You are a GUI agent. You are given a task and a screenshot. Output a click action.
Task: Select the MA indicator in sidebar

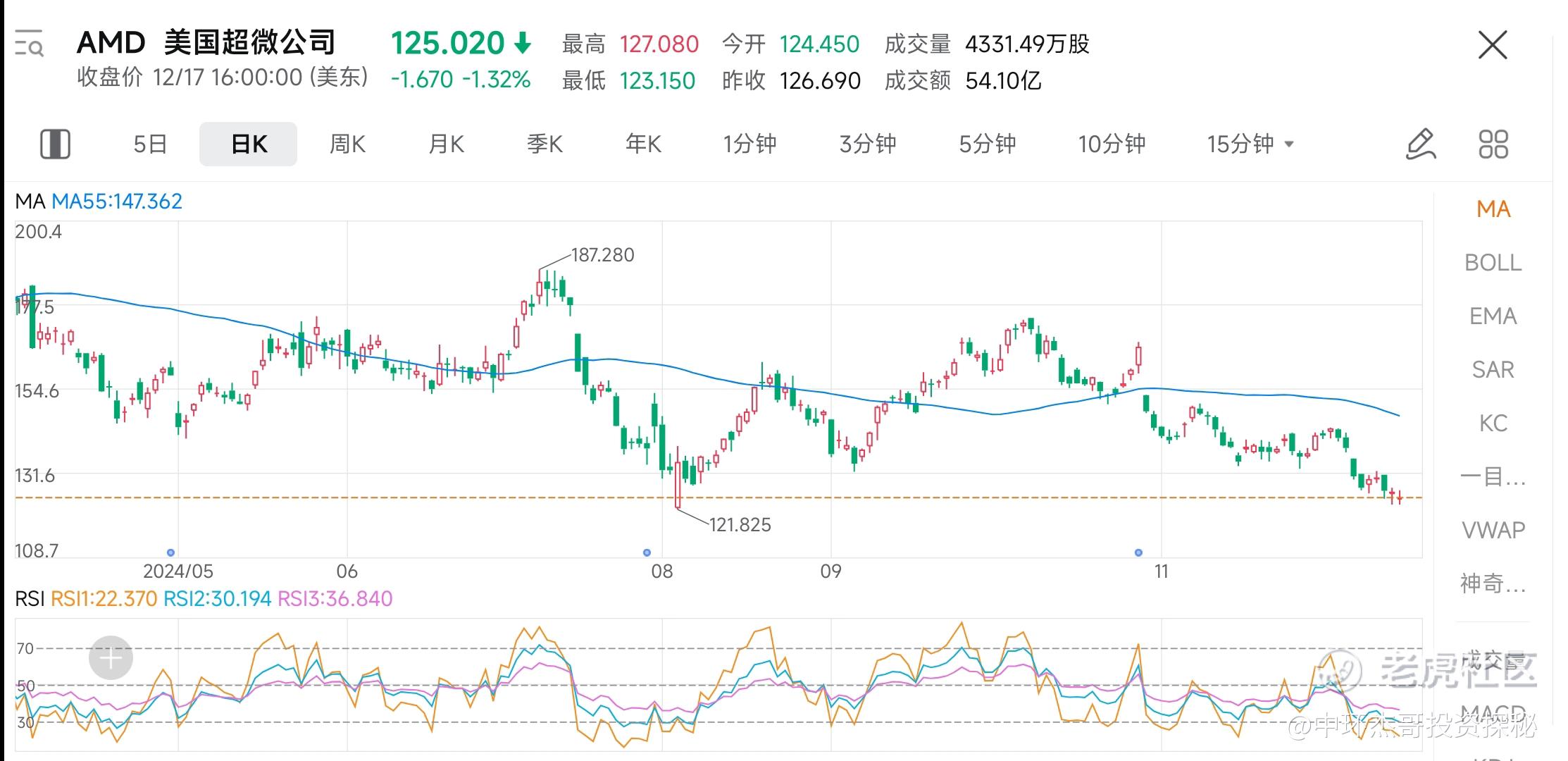1493,209
